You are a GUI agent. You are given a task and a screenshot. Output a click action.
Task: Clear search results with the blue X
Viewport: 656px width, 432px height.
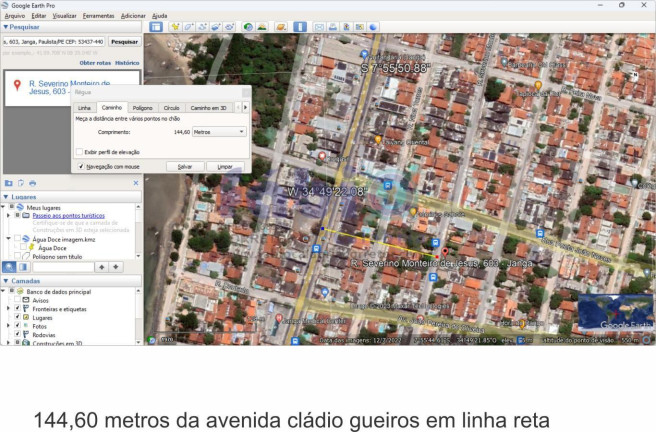136,183
